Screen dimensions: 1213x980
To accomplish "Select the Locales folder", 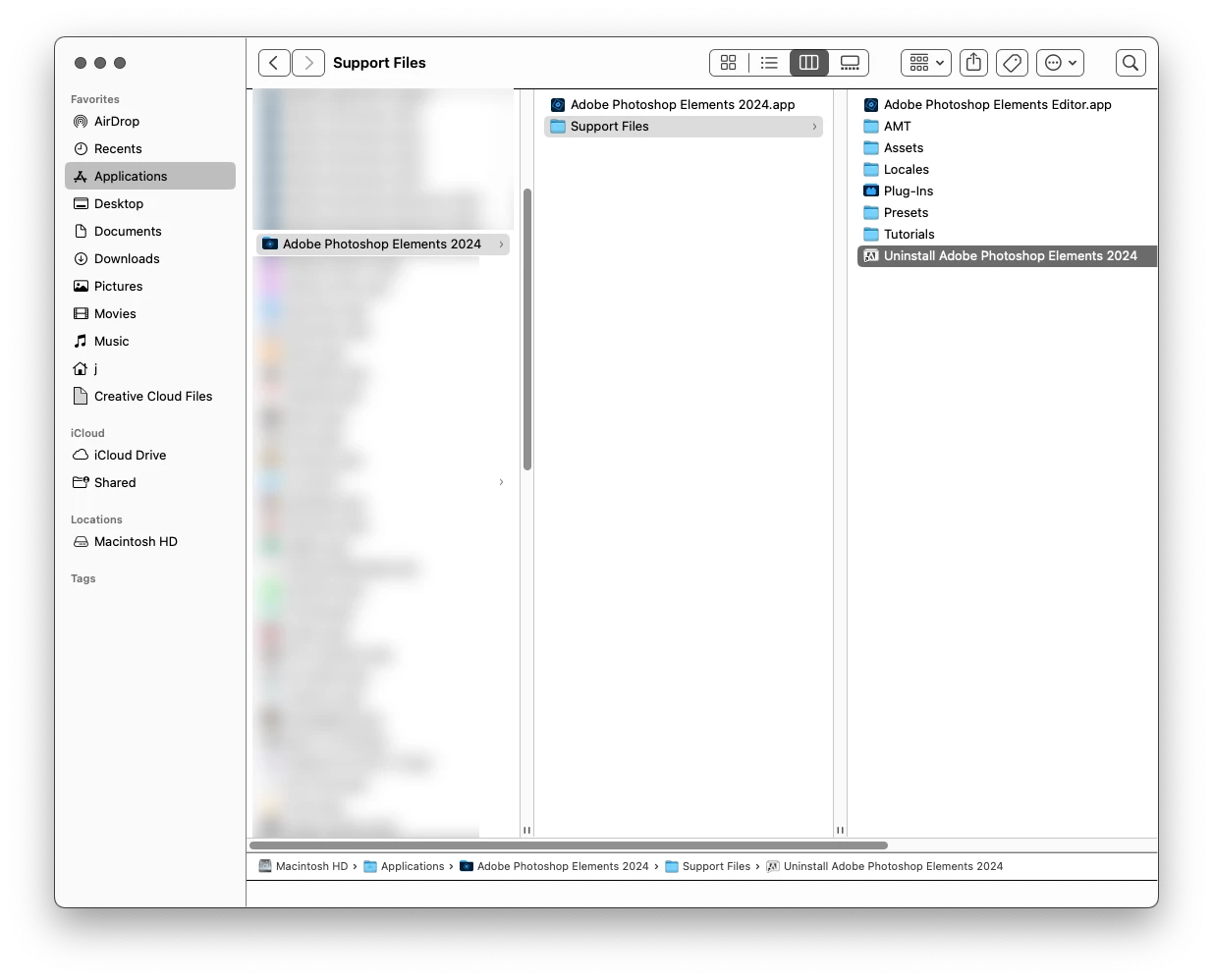I will click(x=1007, y=170).
